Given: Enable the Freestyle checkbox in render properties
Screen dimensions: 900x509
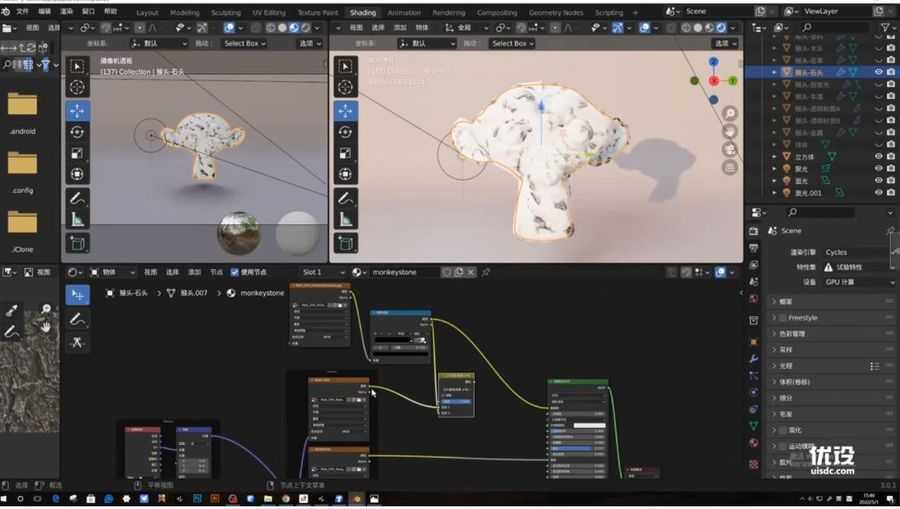Looking at the screenshot, I should 783,317.
